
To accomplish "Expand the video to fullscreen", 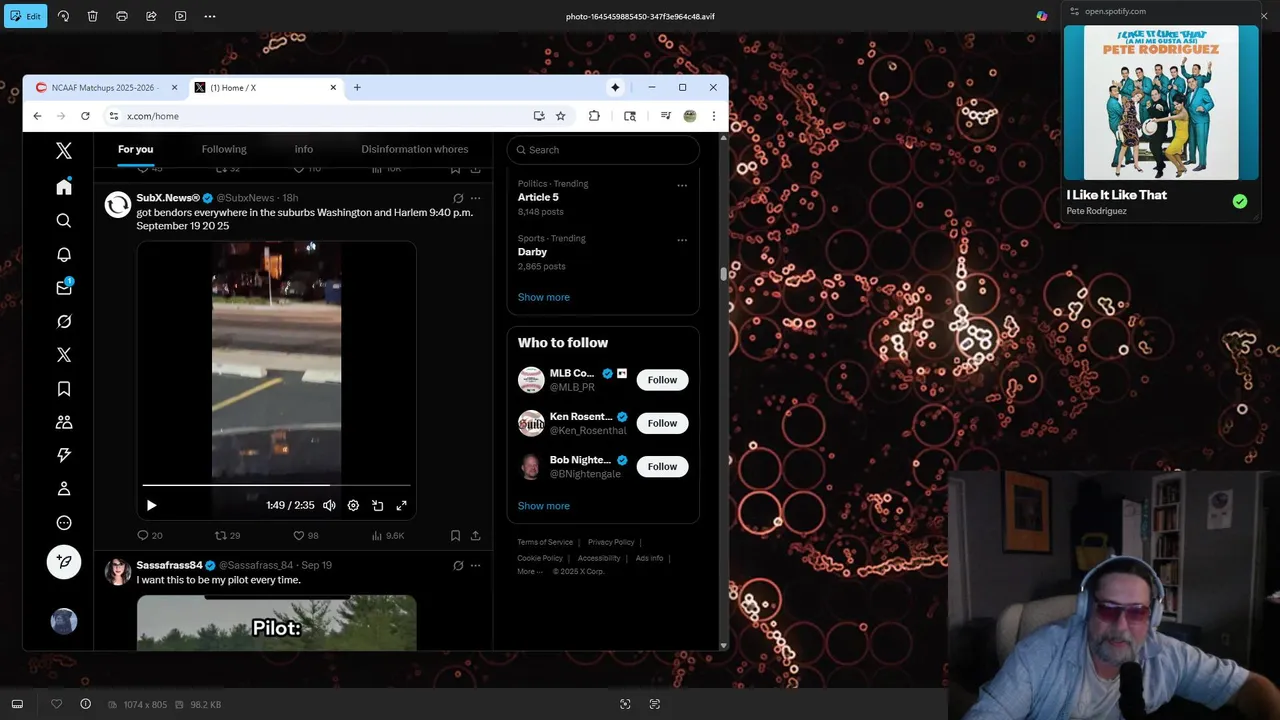I will pyautogui.click(x=402, y=506).
